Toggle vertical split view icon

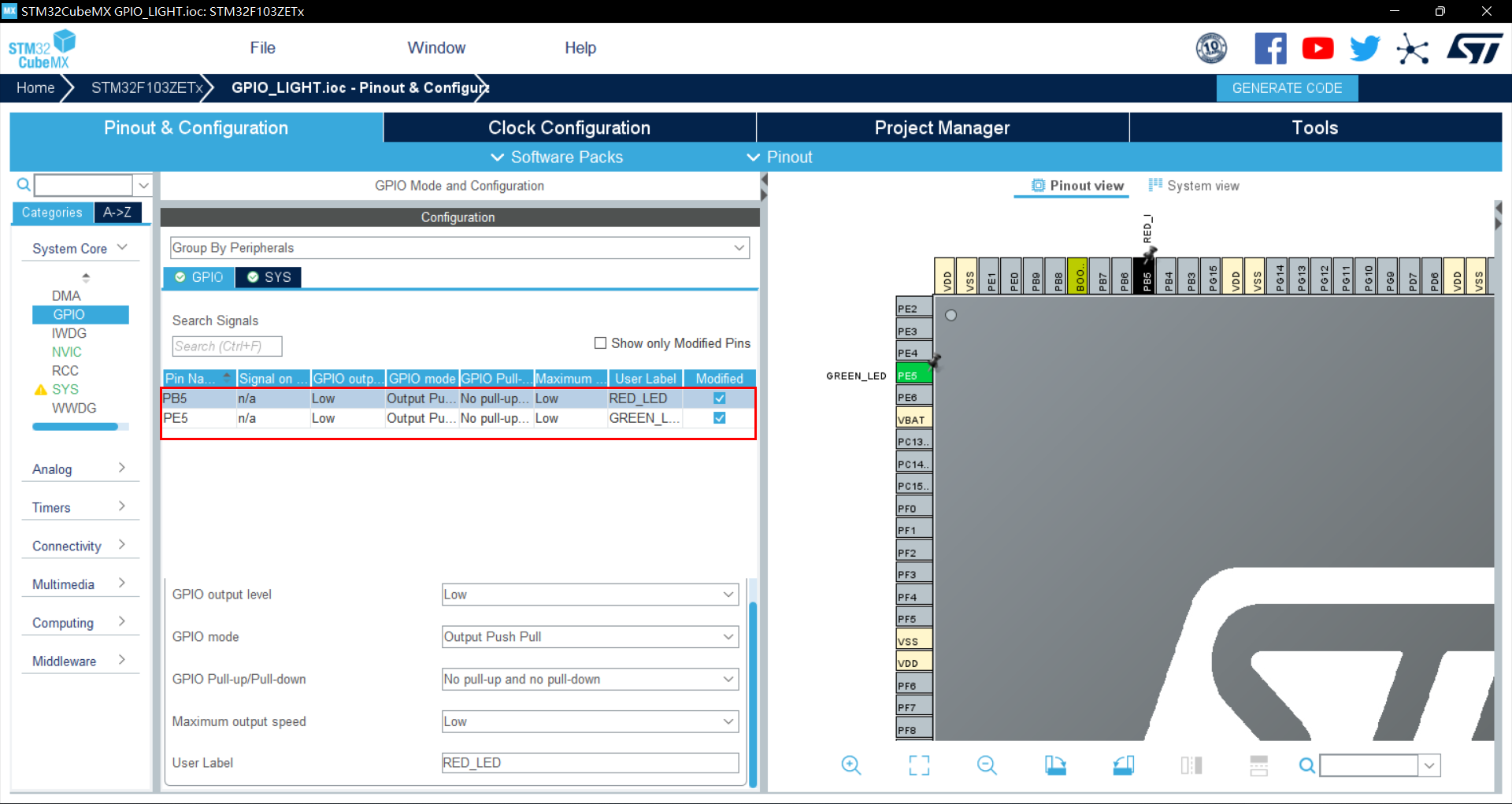(x=1191, y=765)
